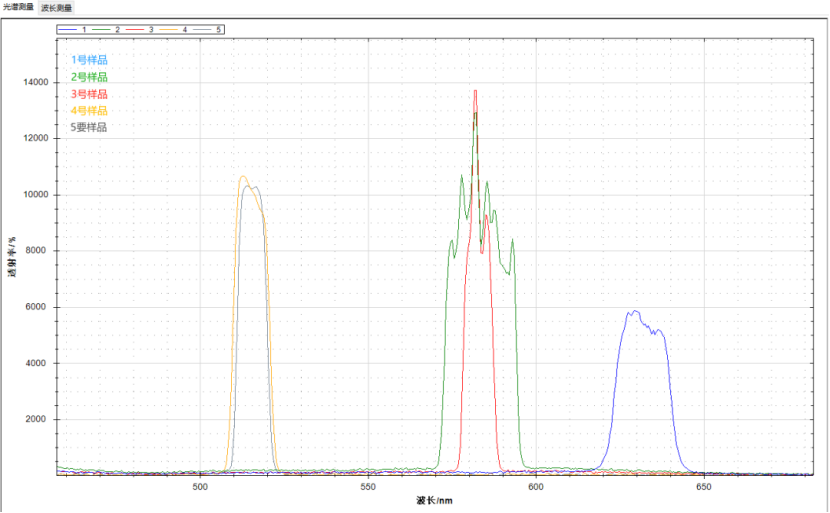This screenshot has width=830, height=513.
Task: Click the 2000 y-axis tick value
Action: pos(36,419)
